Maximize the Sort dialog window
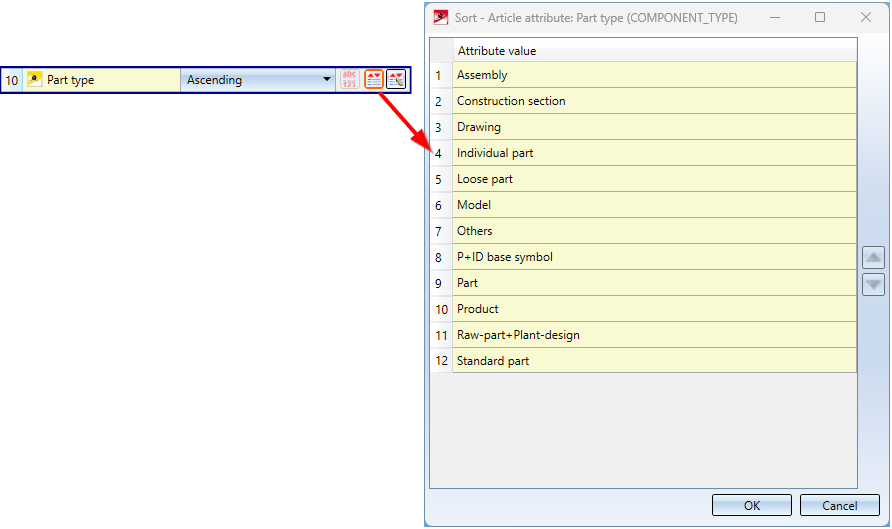 click(820, 17)
